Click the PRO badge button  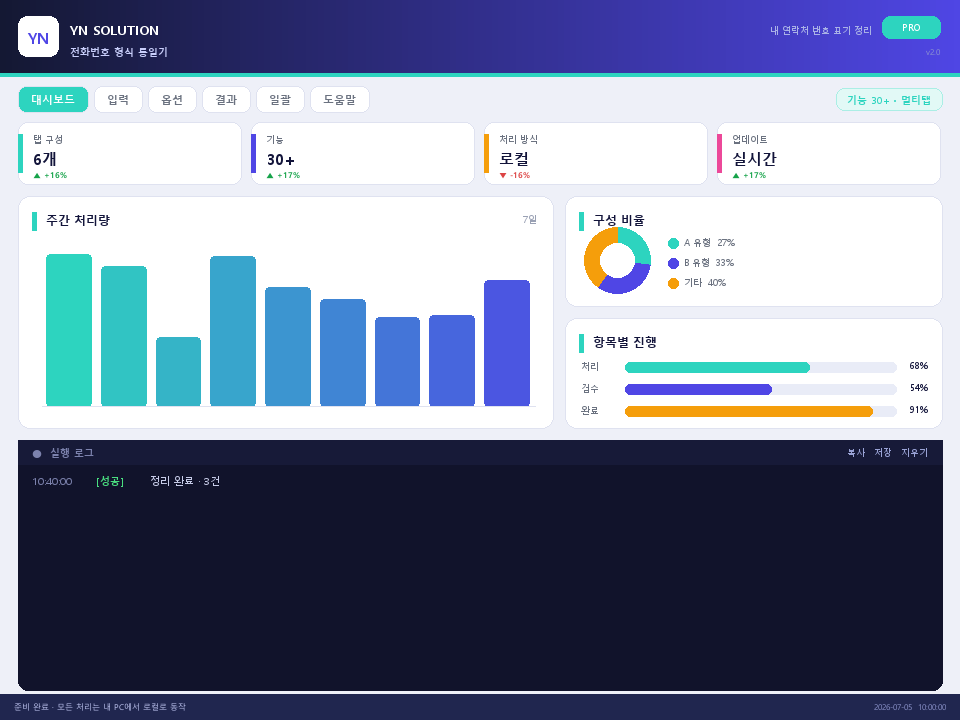click(911, 28)
